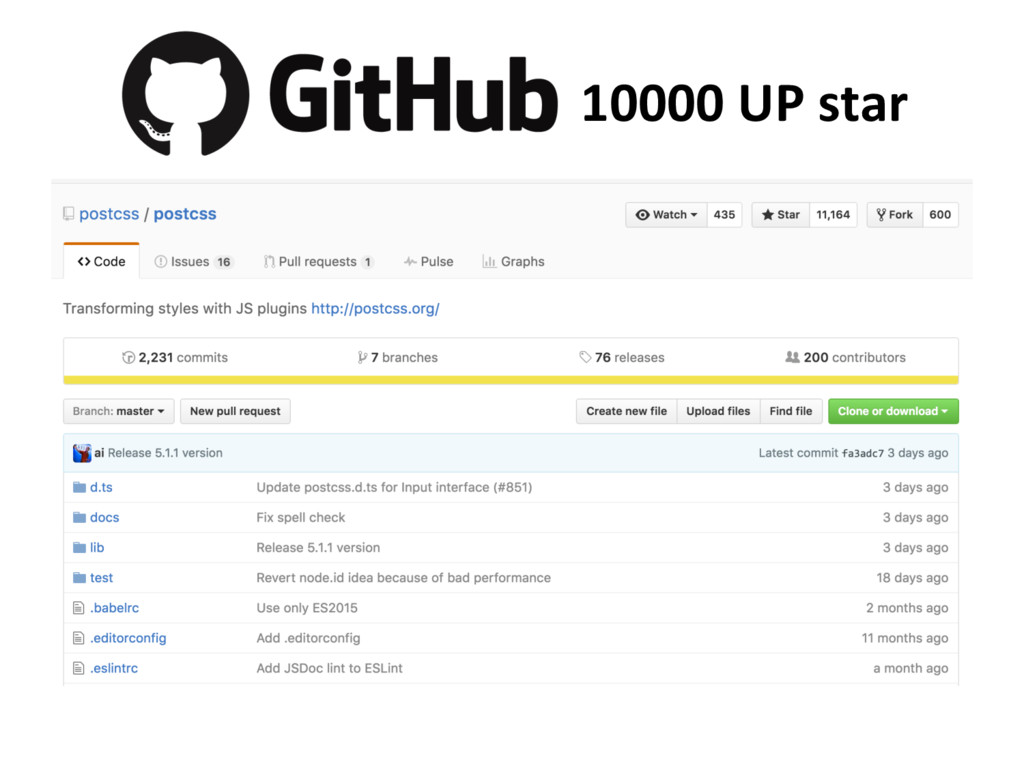Open the .babelrc file

tap(114, 608)
